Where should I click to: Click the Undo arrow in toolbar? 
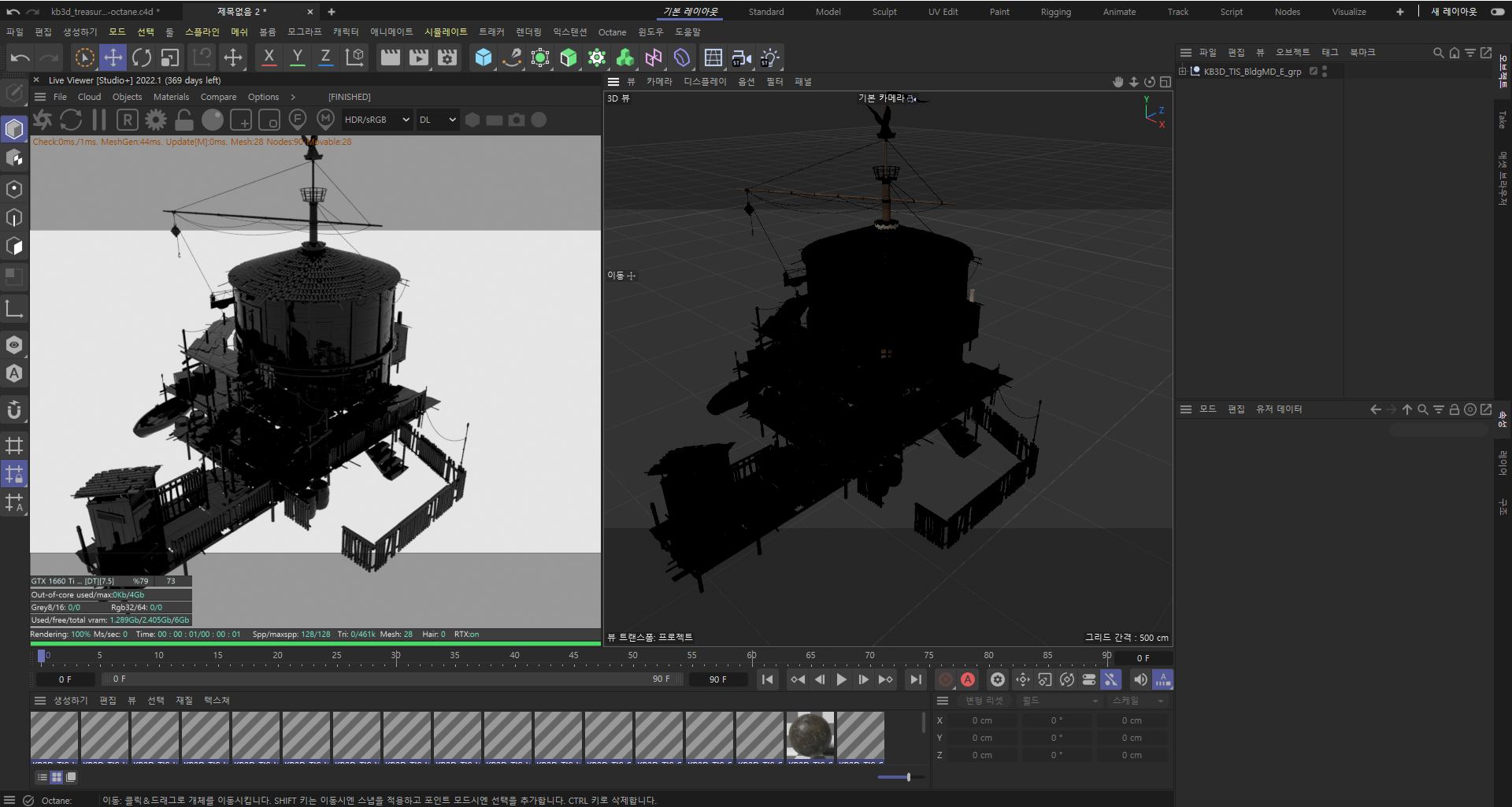point(20,57)
